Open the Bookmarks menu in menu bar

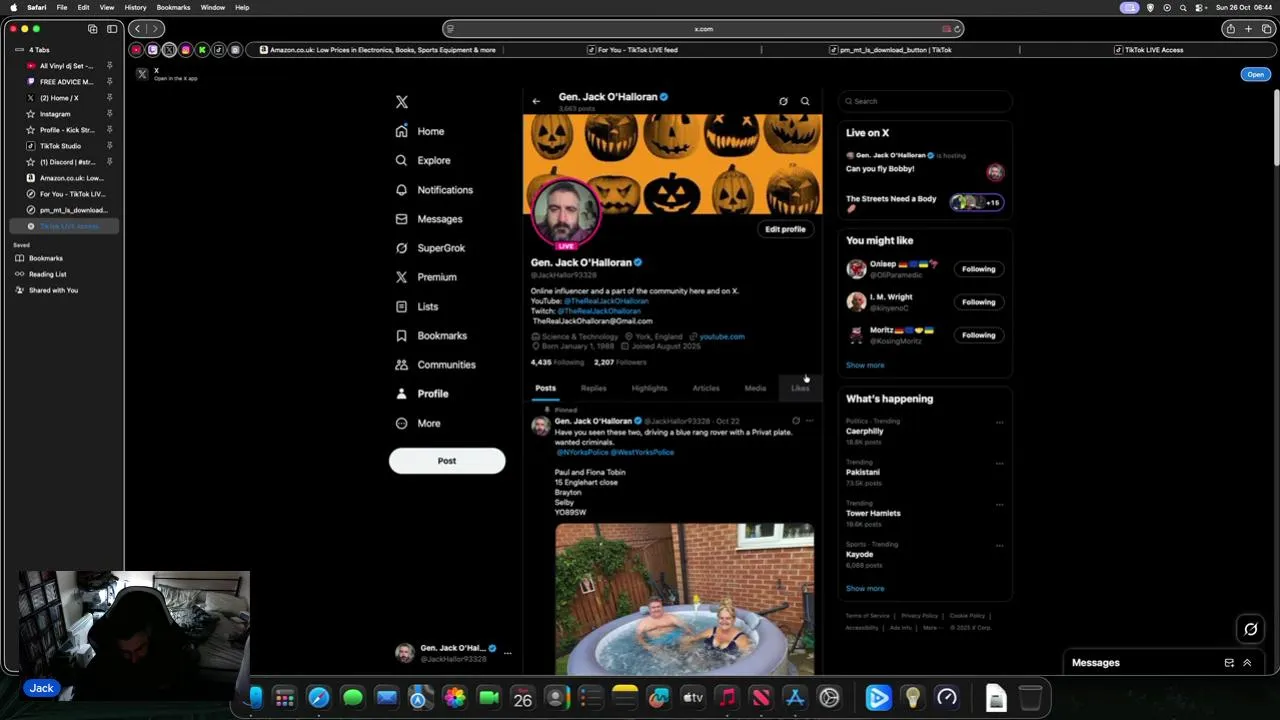173,7
